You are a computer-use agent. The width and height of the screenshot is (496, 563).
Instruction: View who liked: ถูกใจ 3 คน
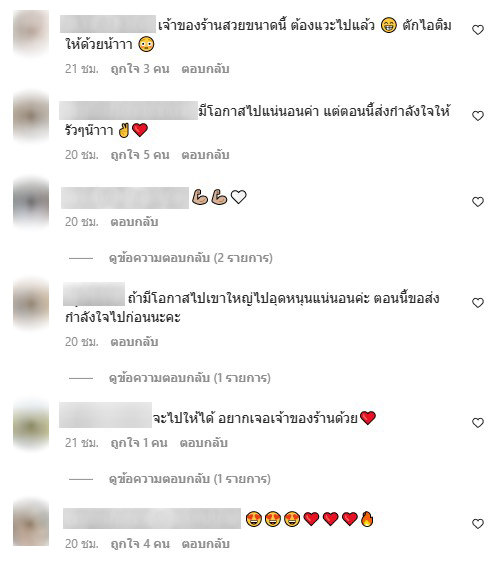click(x=140, y=69)
